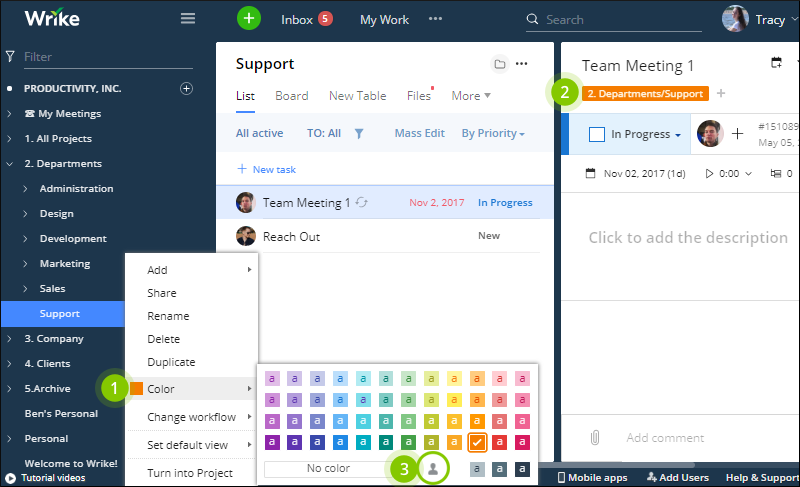Click Add Users in the bottom bar

(678, 478)
